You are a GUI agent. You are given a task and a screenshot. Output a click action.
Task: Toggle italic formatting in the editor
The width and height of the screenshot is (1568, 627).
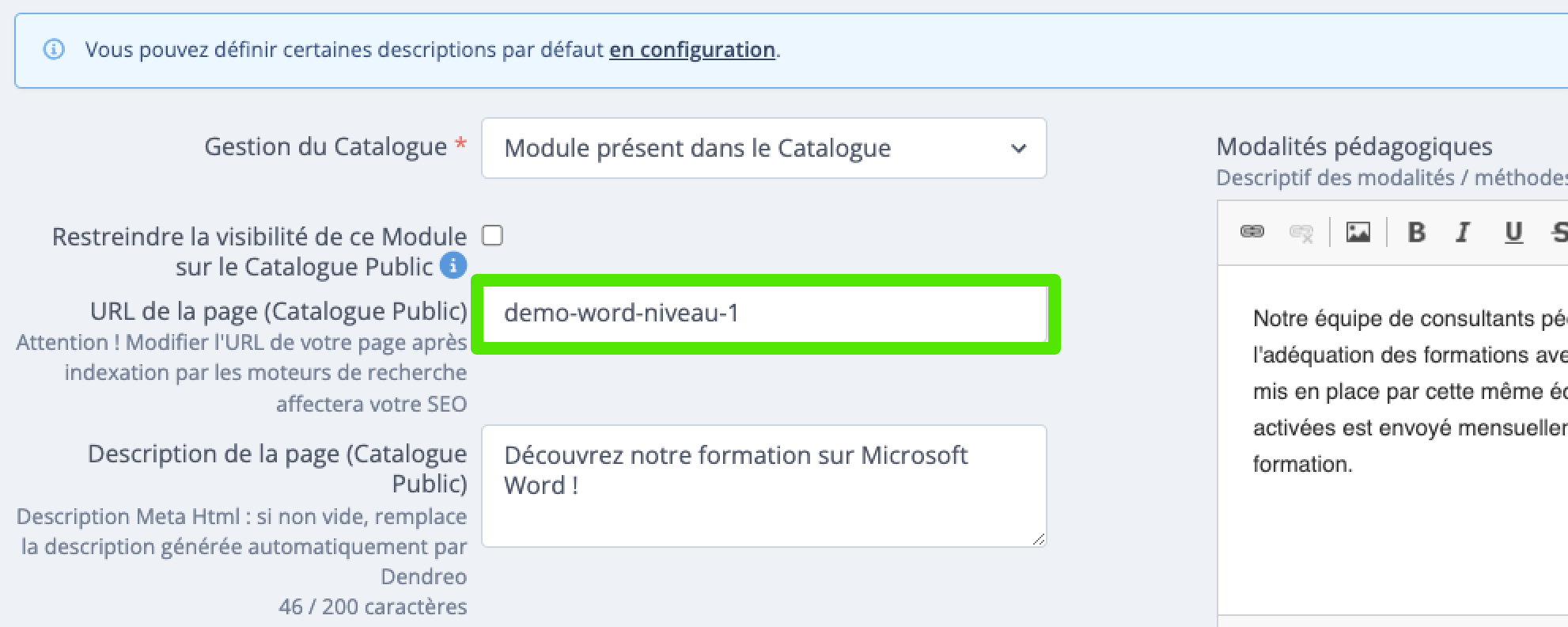(x=1464, y=232)
